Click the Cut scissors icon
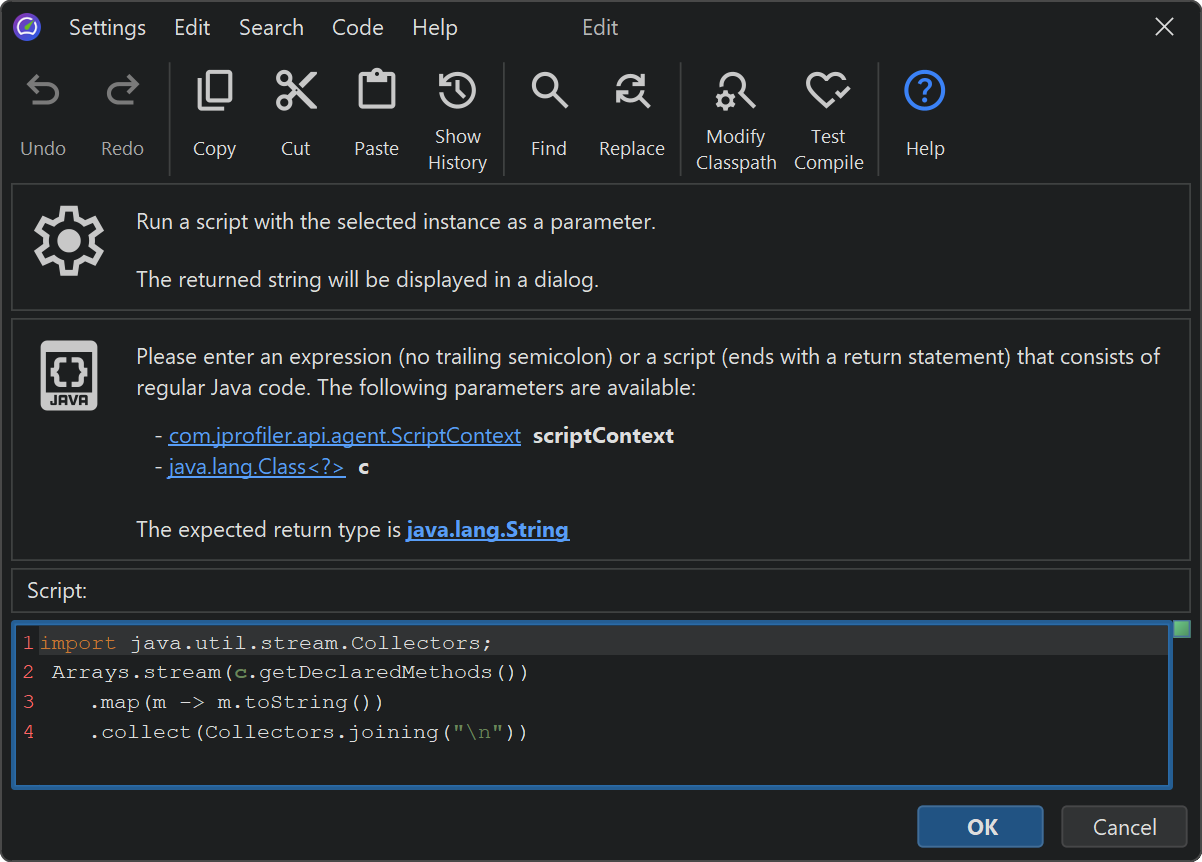Image resolution: width=1202 pixels, height=862 pixels. 296,92
